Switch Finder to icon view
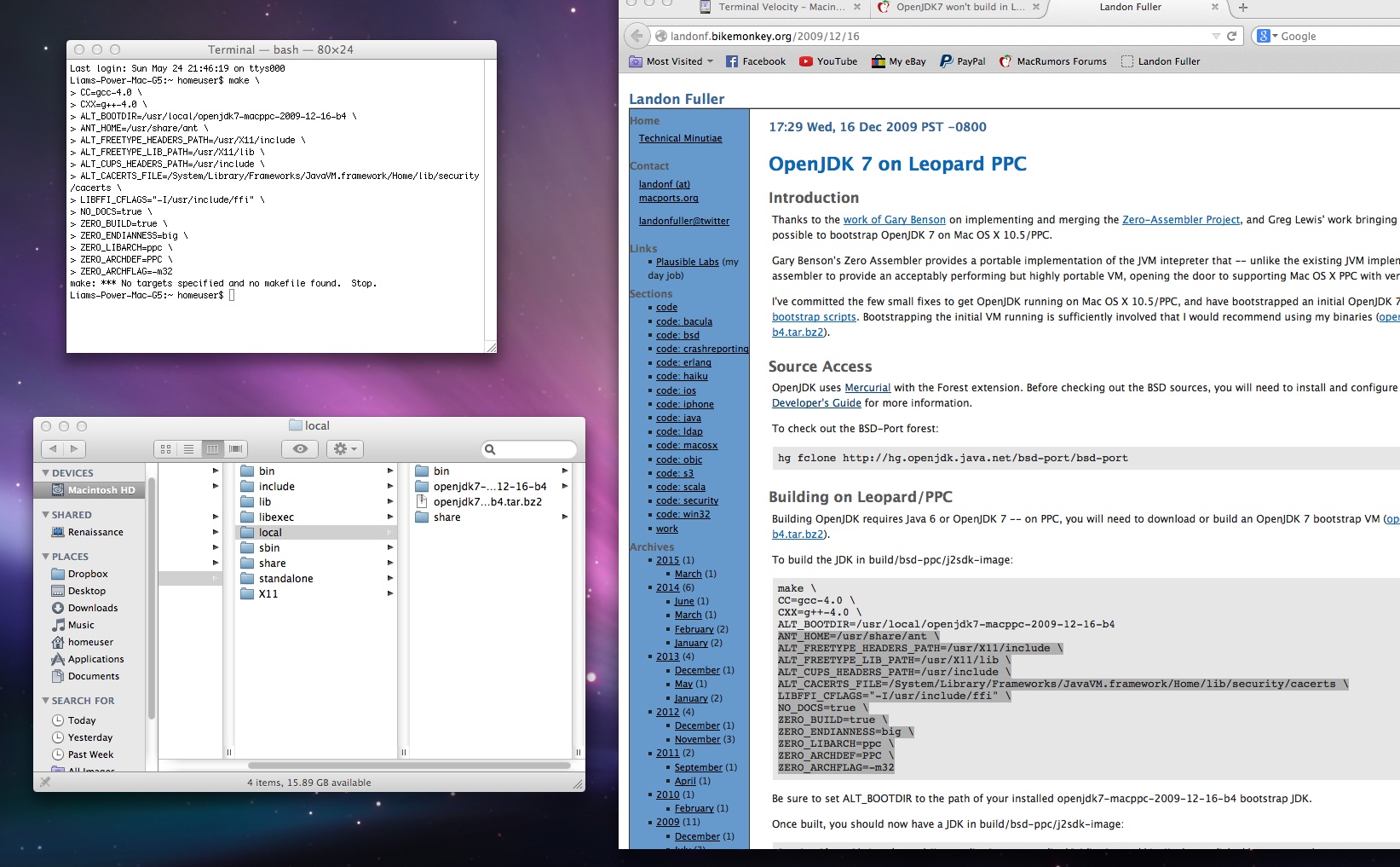 pyautogui.click(x=166, y=448)
